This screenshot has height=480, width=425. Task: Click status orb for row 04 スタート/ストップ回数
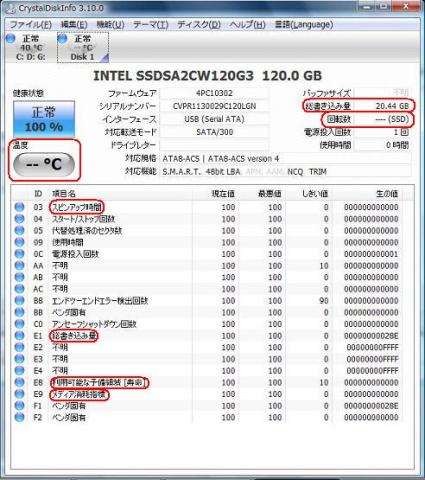(x=20, y=219)
